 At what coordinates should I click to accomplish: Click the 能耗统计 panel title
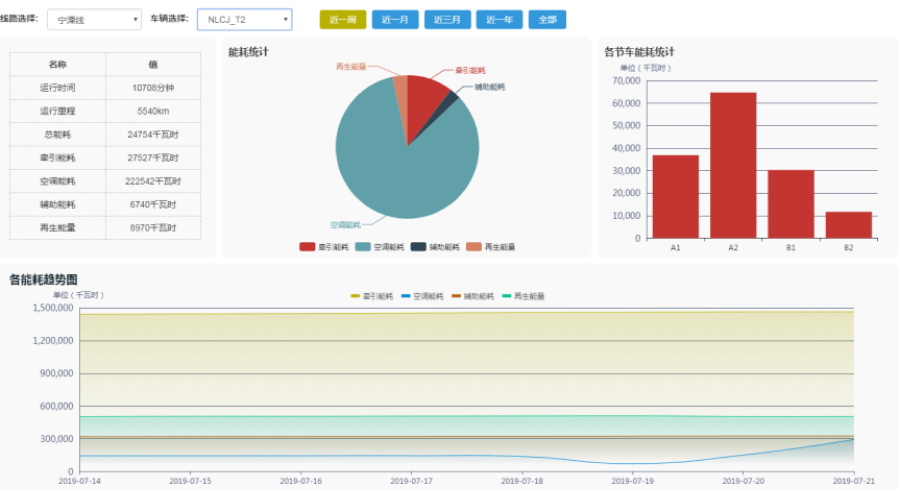point(249,52)
